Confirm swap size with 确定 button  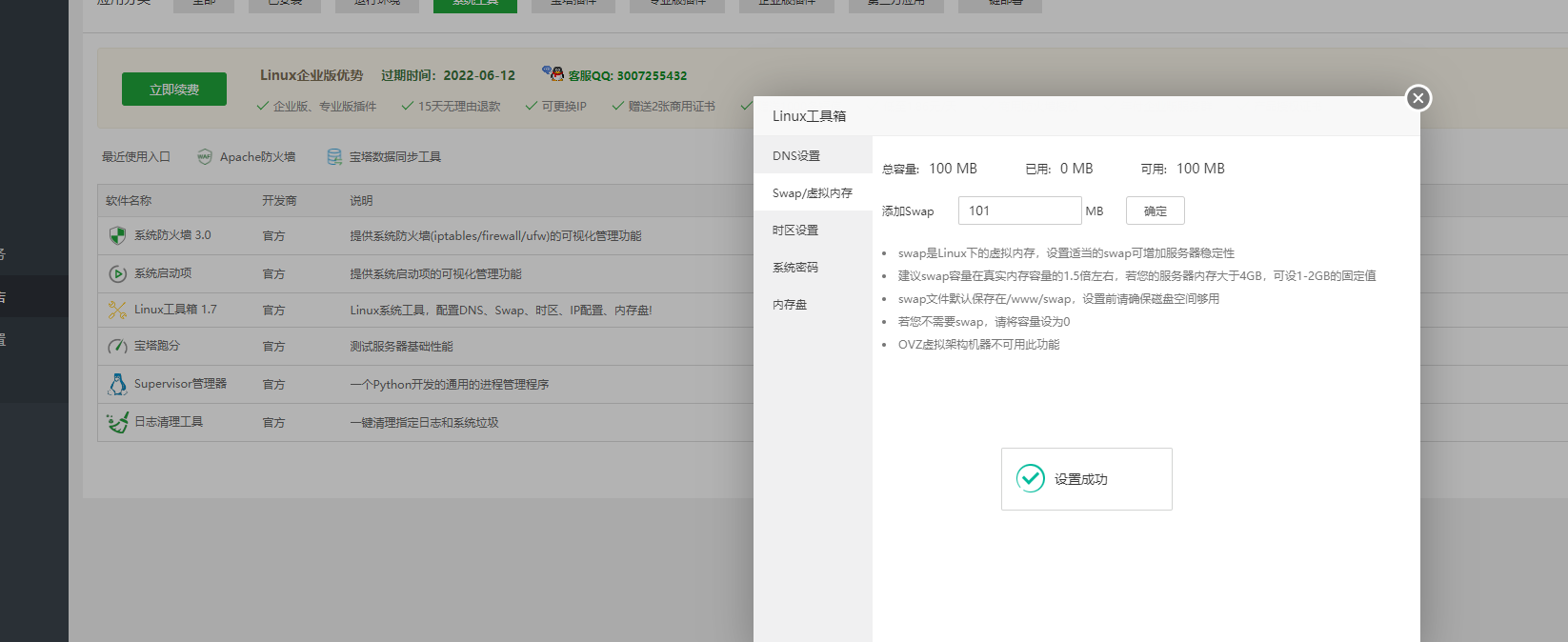pyautogui.click(x=1155, y=211)
